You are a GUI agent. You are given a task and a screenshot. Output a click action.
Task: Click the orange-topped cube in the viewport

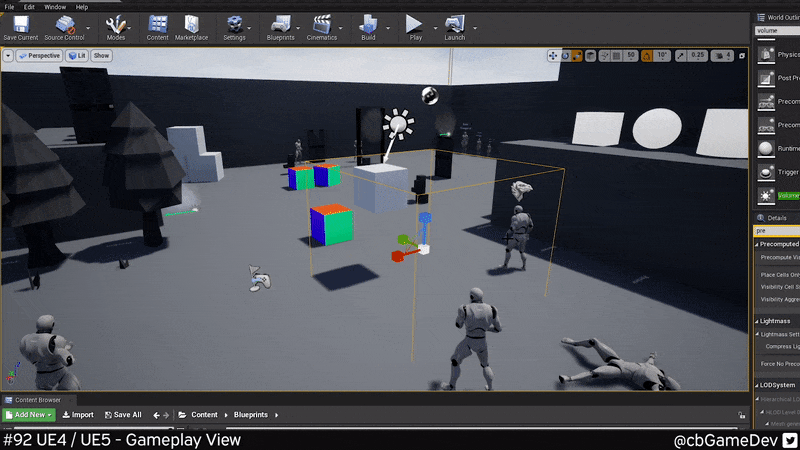pyautogui.click(x=332, y=224)
